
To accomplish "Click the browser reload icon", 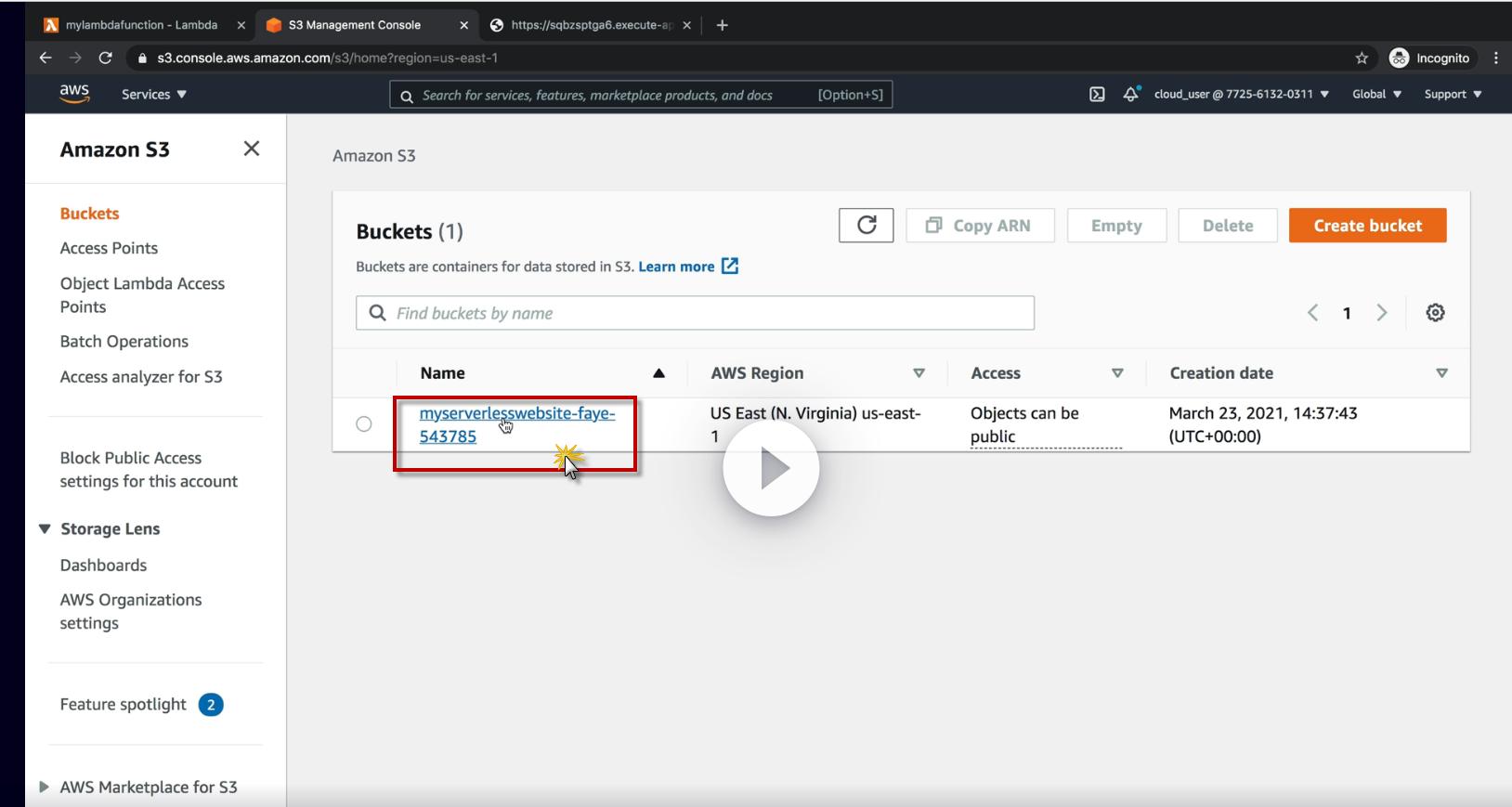I will (105, 58).
